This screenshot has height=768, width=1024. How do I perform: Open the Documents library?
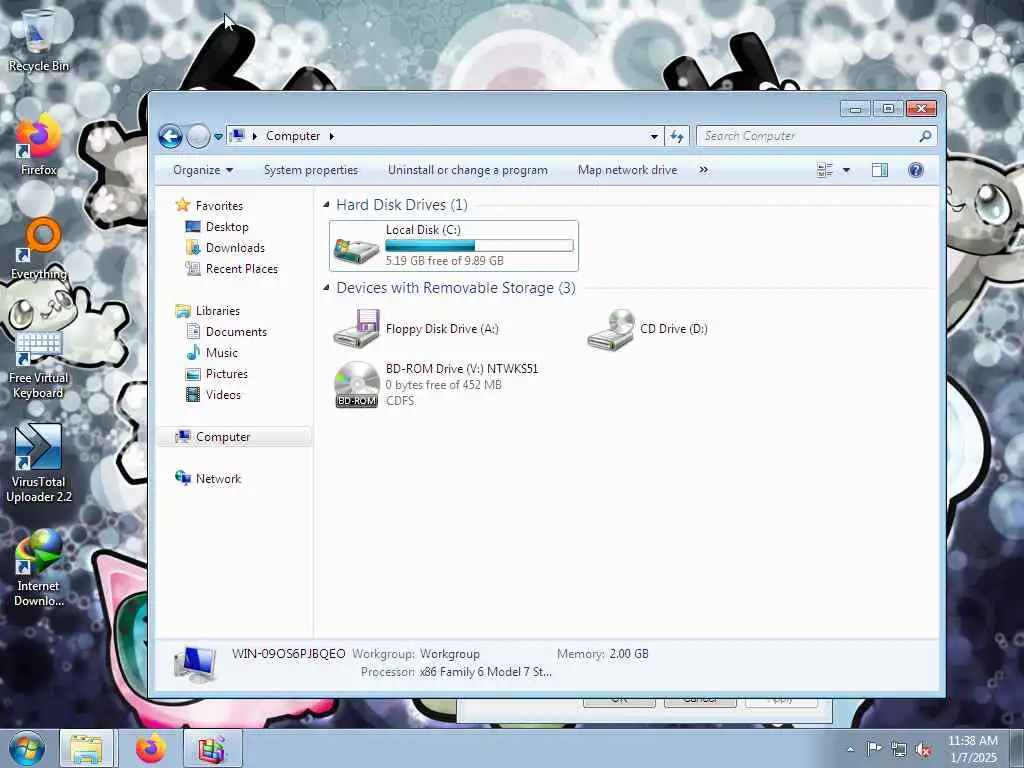pos(227,332)
